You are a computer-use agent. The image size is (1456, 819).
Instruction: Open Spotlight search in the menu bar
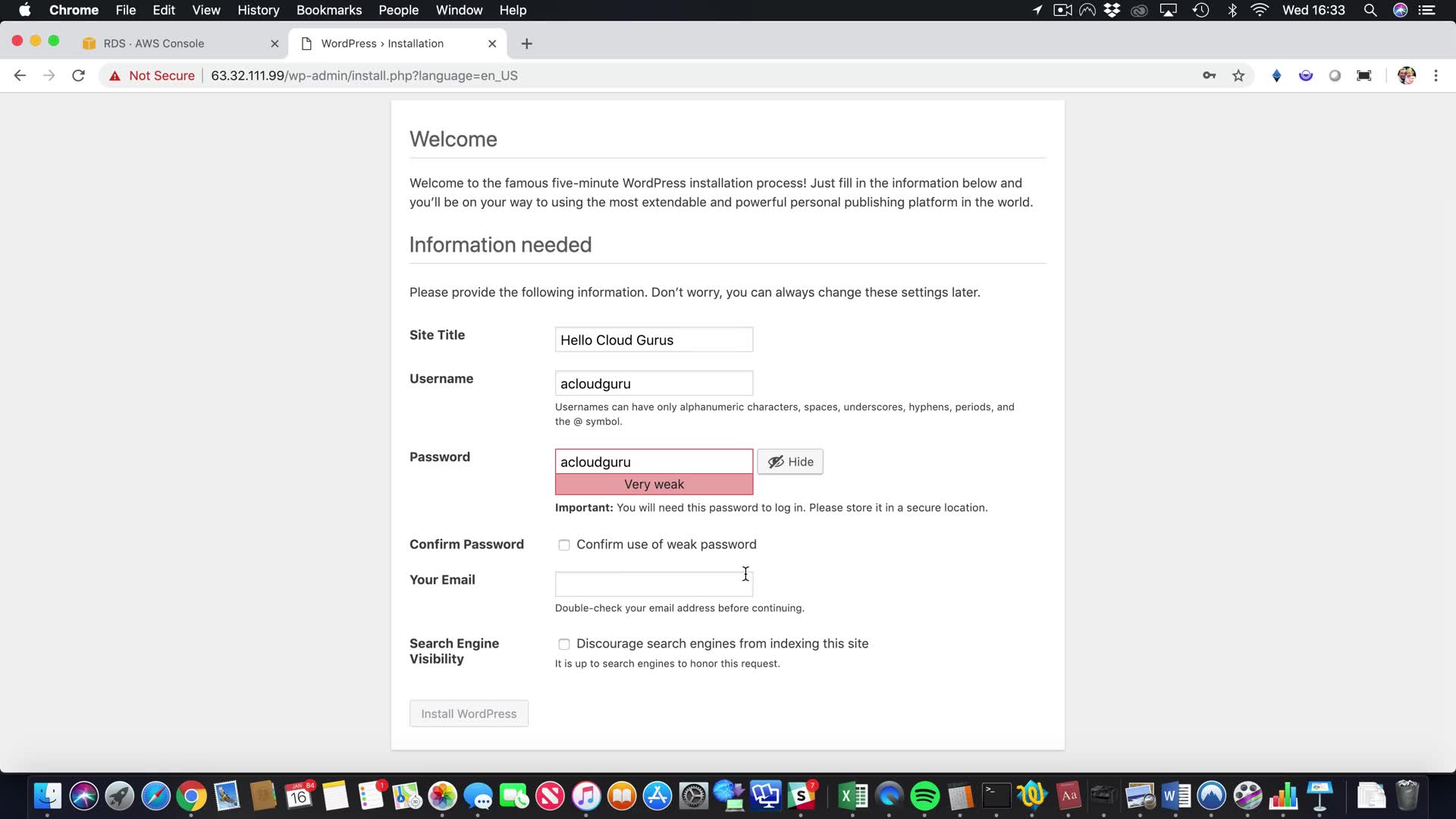tap(1370, 10)
